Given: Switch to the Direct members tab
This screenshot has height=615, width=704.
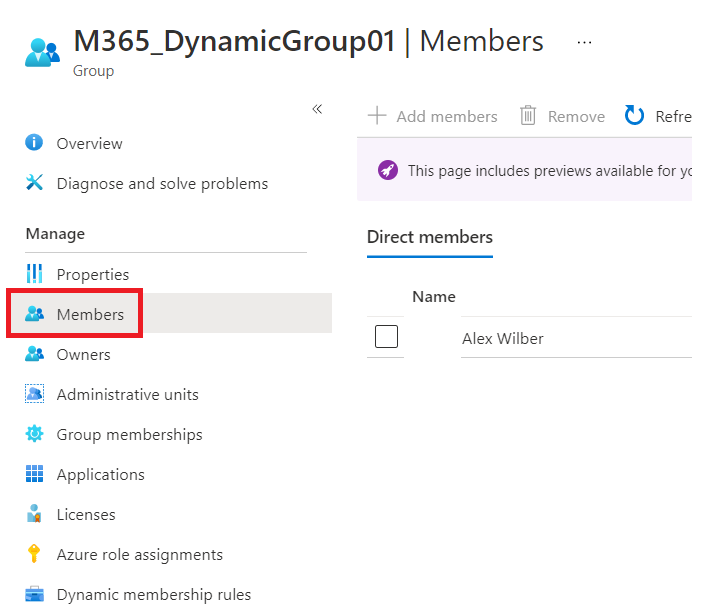Looking at the screenshot, I should 430,237.
